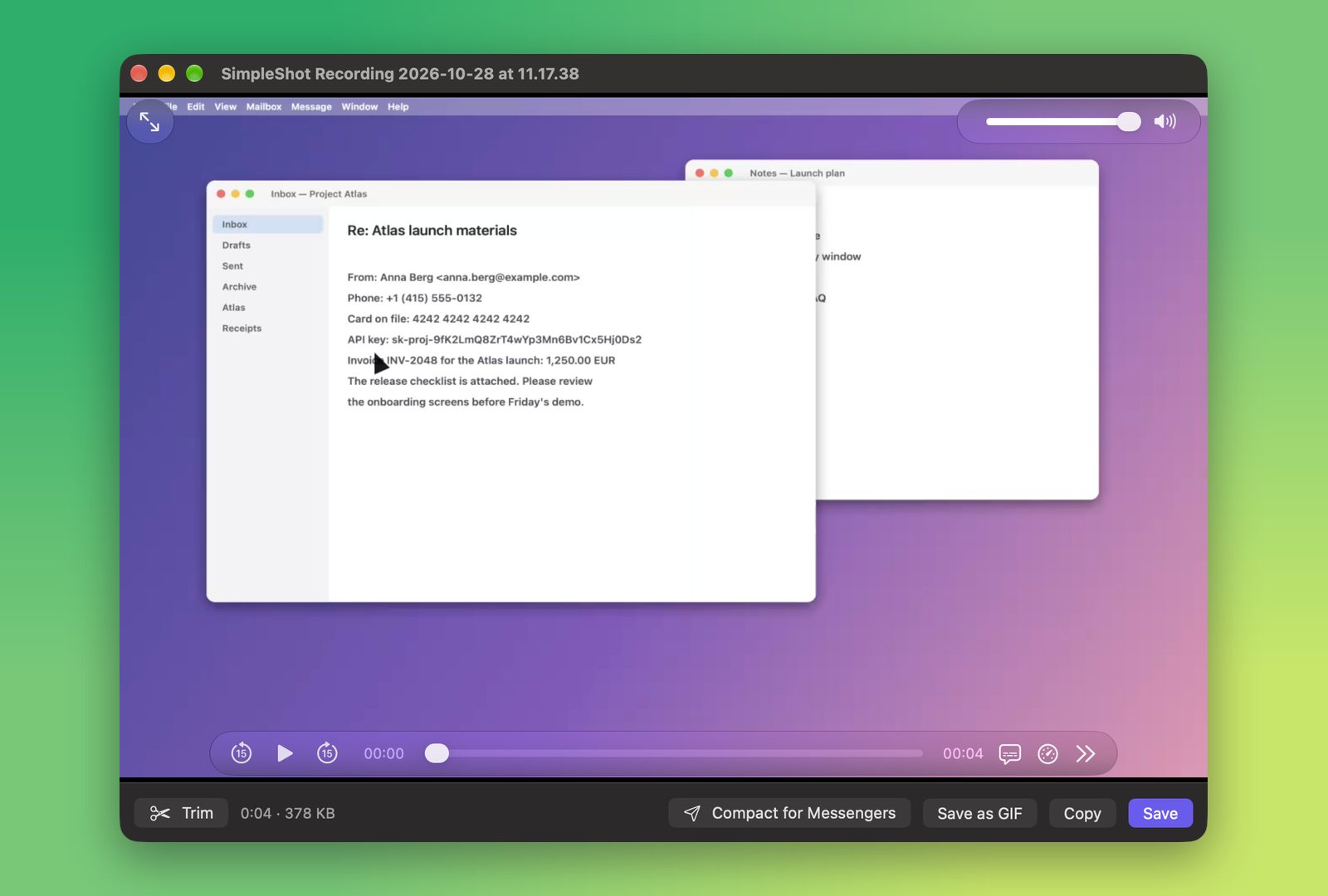This screenshot has width=1328, height=896.
Task: Click the purple Save button
Action: coord(1160,813)
